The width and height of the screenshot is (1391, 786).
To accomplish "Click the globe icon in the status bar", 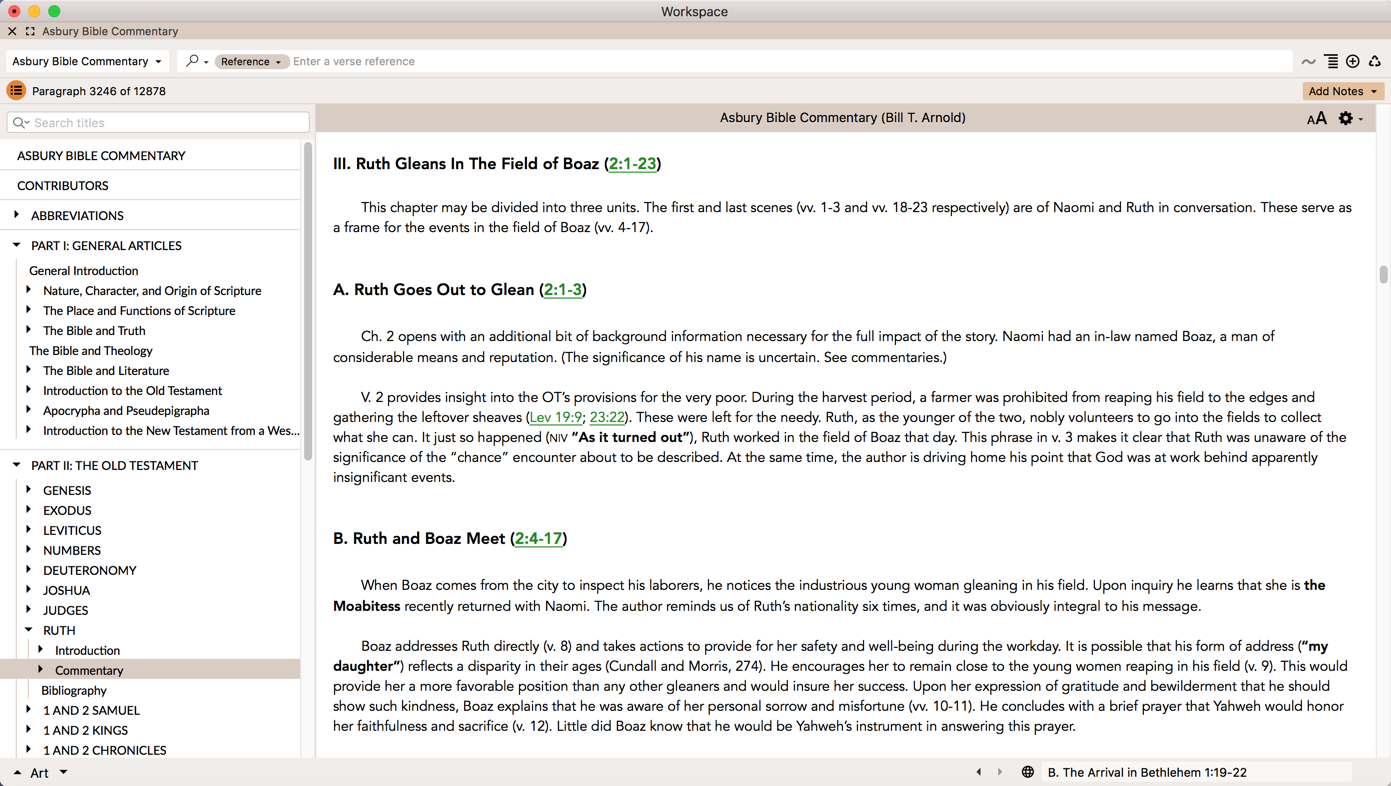I will click(1027, 772).
